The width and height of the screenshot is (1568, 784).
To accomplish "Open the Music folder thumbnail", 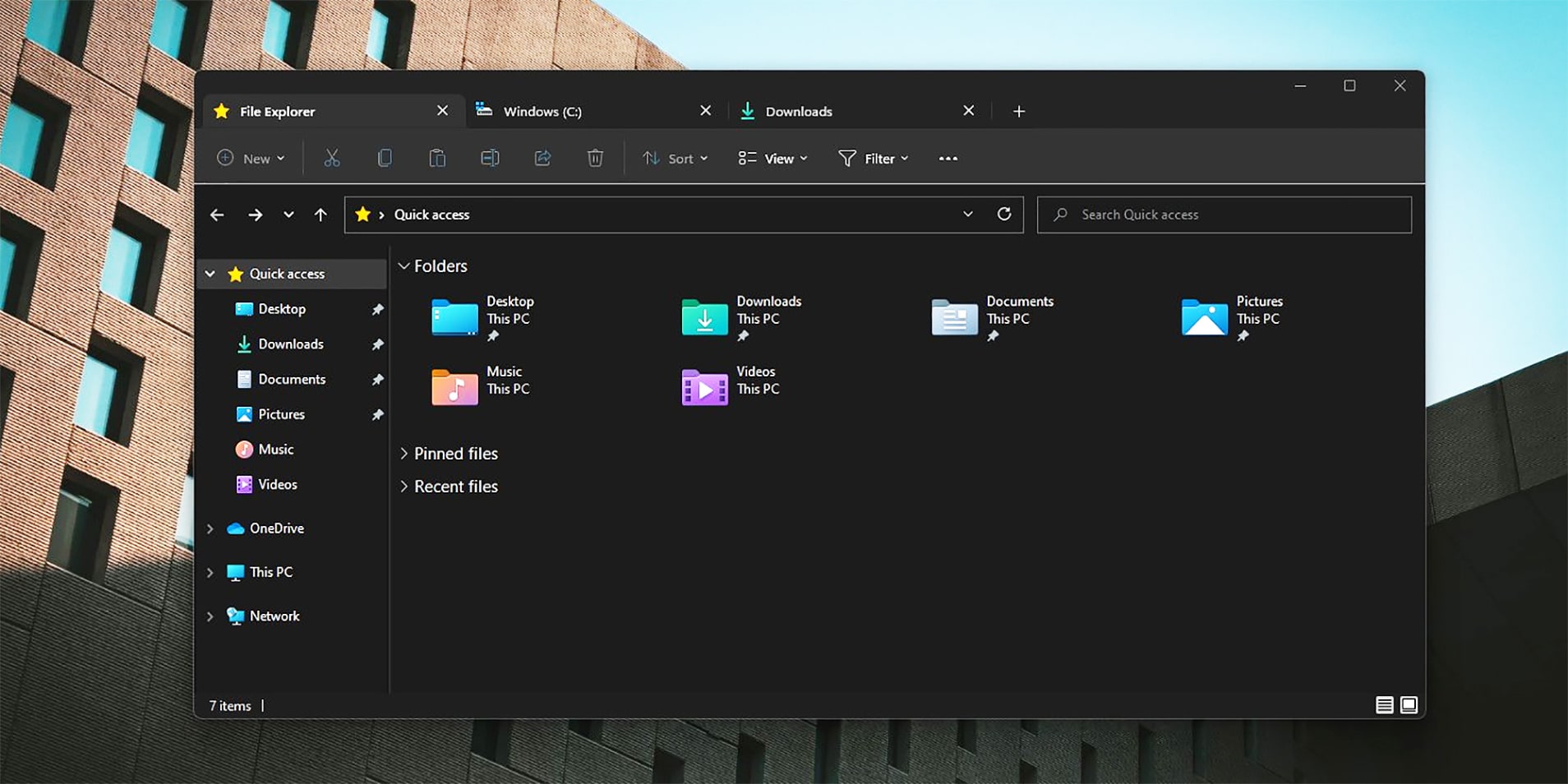I will [x=455, y=387].
